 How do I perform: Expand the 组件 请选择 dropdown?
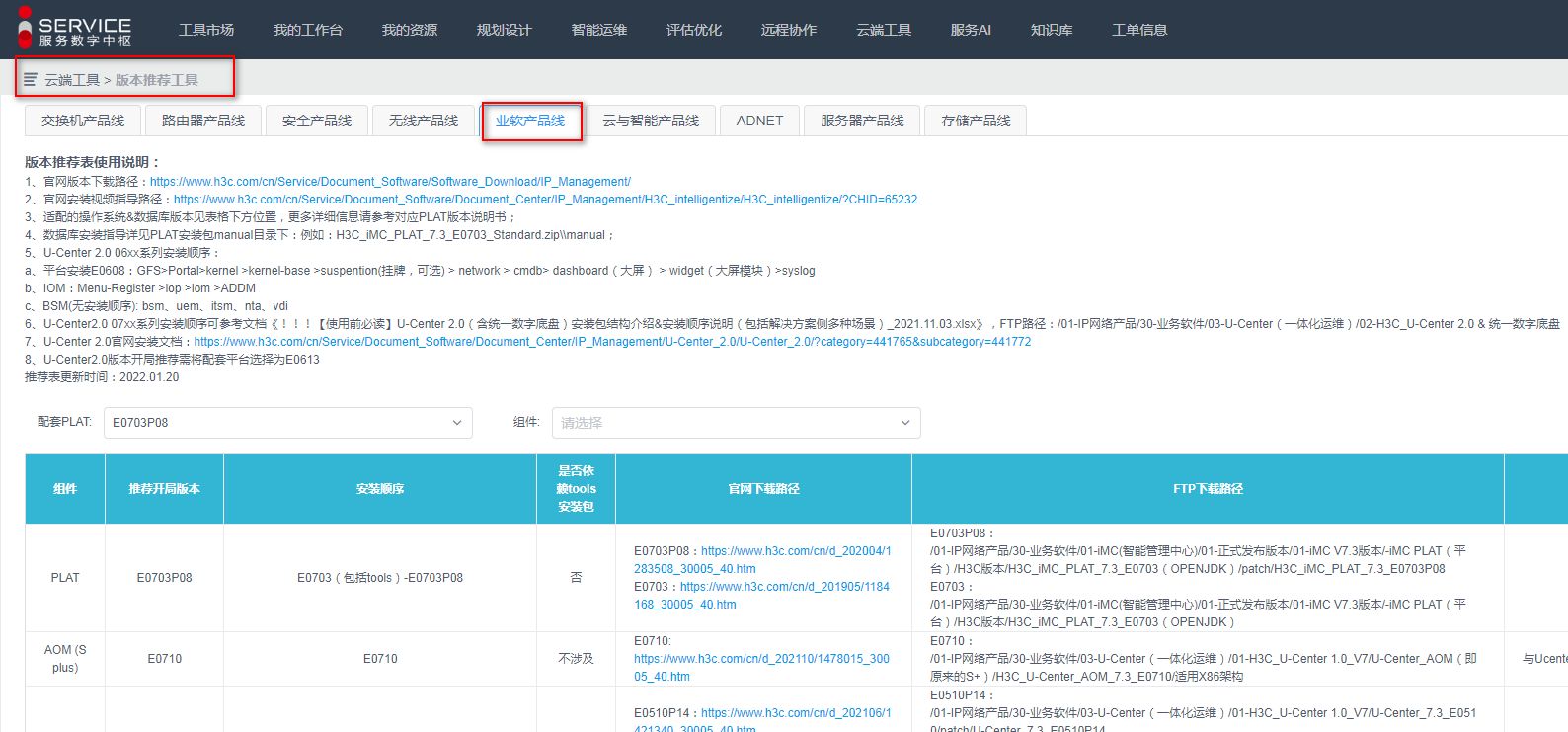click(736, 423)
